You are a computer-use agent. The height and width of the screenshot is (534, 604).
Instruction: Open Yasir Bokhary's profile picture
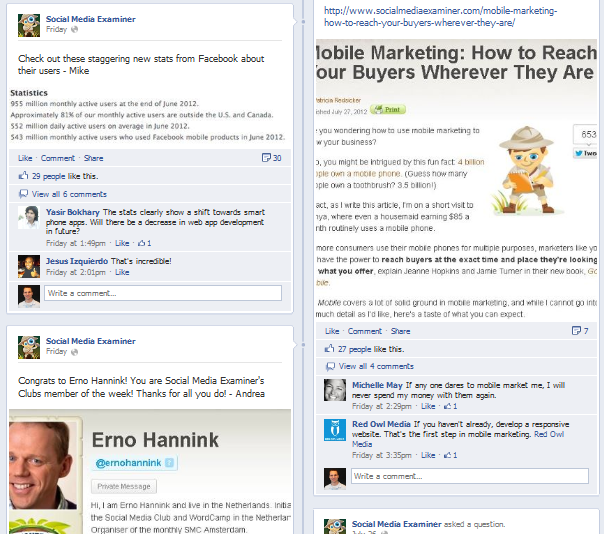point(29,218)
